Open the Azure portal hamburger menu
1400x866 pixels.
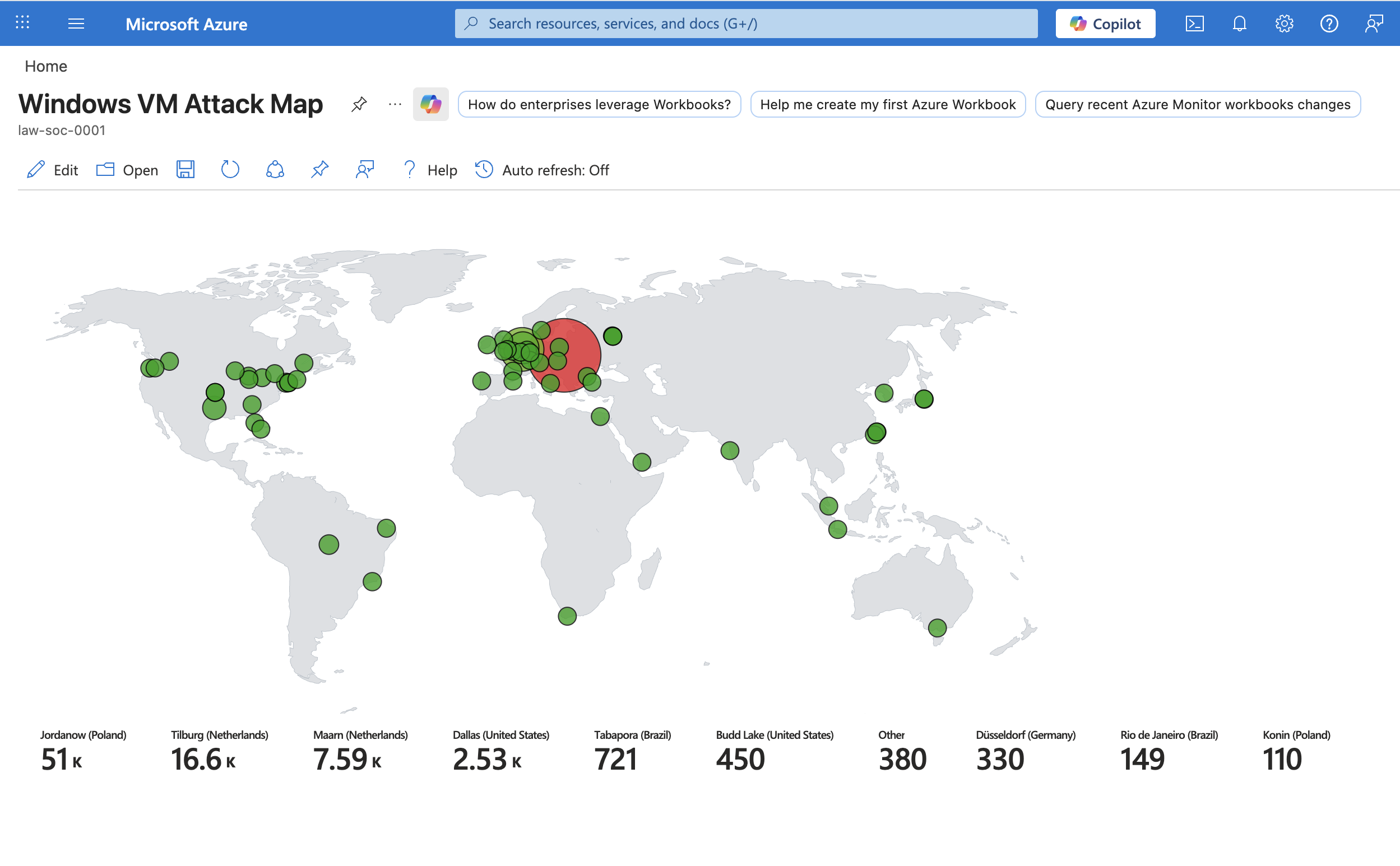76,24
